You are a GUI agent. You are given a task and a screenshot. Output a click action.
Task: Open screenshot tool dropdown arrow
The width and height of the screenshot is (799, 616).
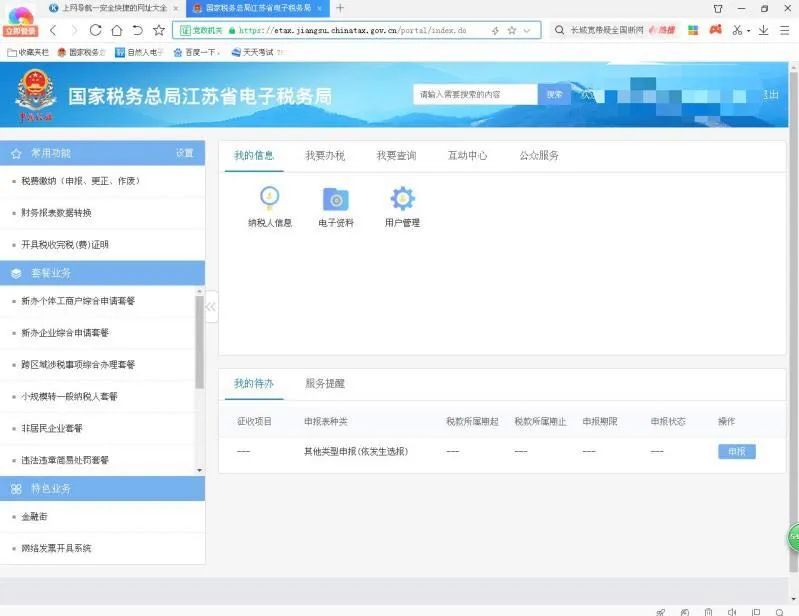[x=749, y=31]
